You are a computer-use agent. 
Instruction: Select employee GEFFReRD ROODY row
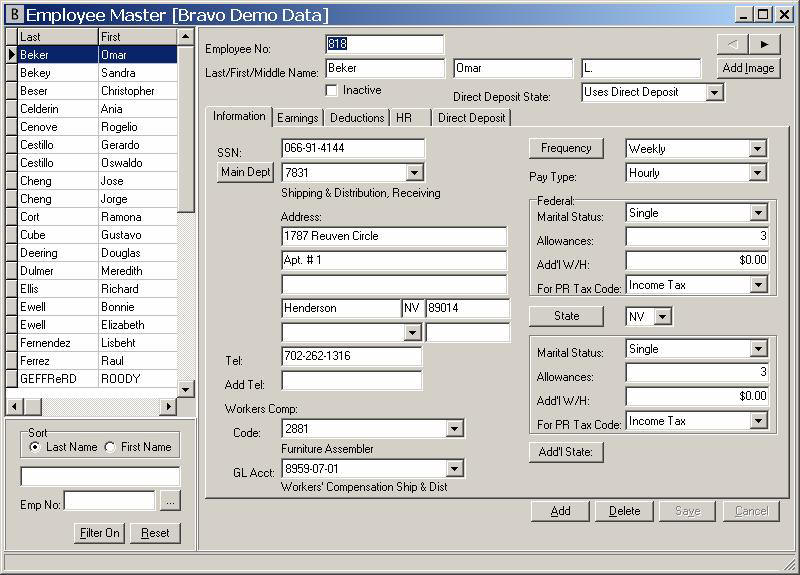click(x=97, y=379)
